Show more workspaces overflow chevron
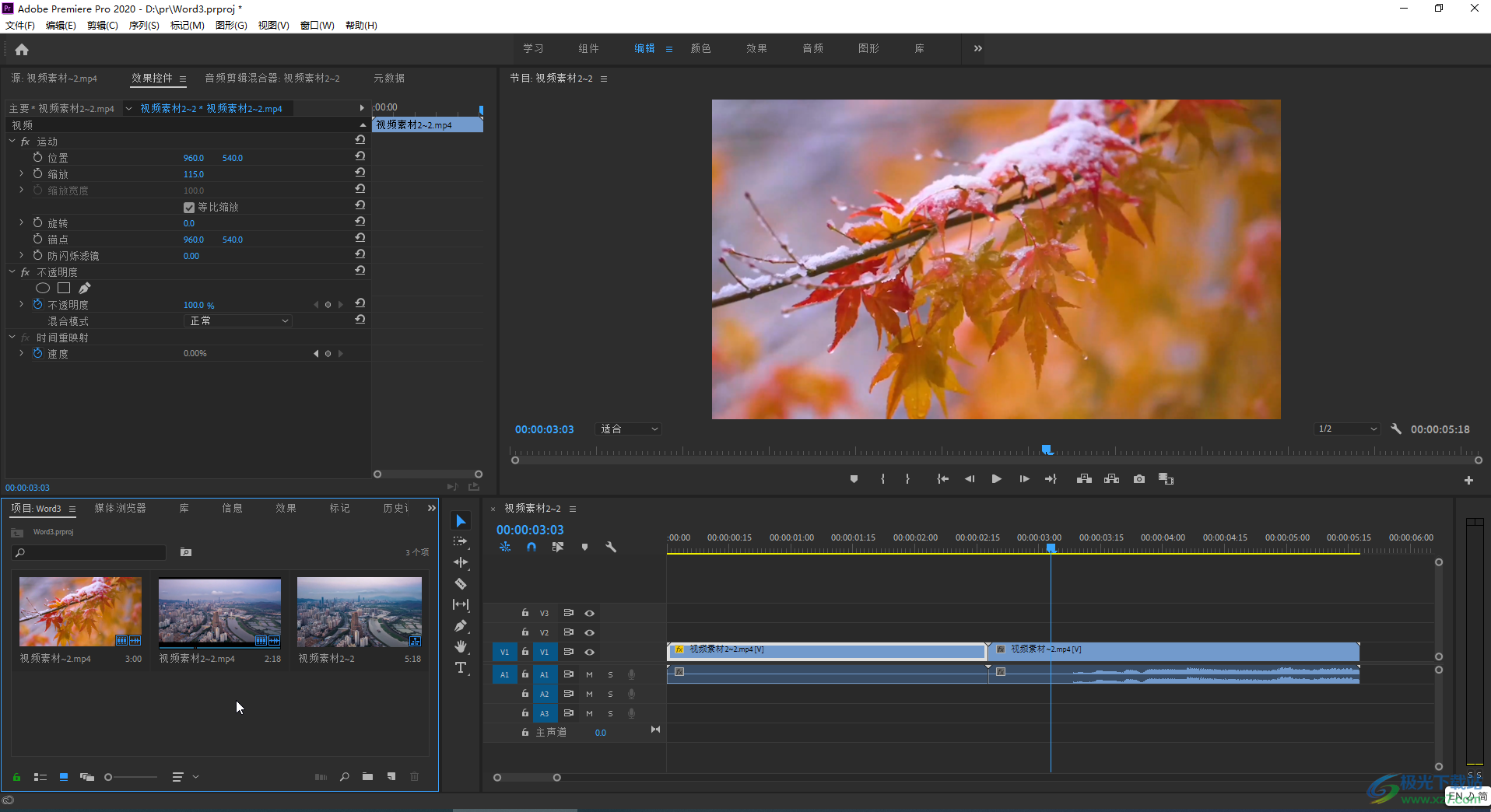 (977, 48)
